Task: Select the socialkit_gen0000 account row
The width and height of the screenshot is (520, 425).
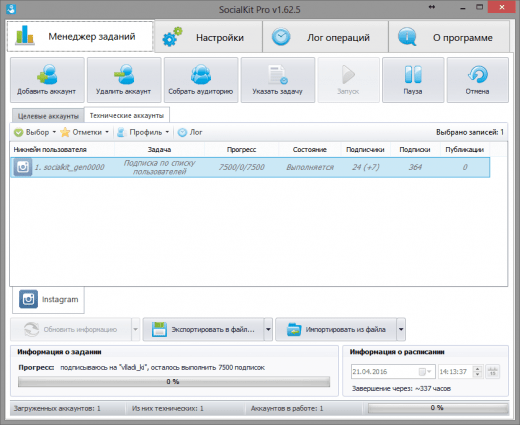Action: pyautogui.click(x=250, y=167)
